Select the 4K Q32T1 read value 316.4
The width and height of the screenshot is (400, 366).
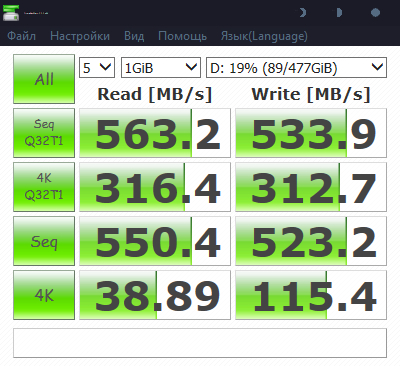pyautogui.click(x=155, y=187)
